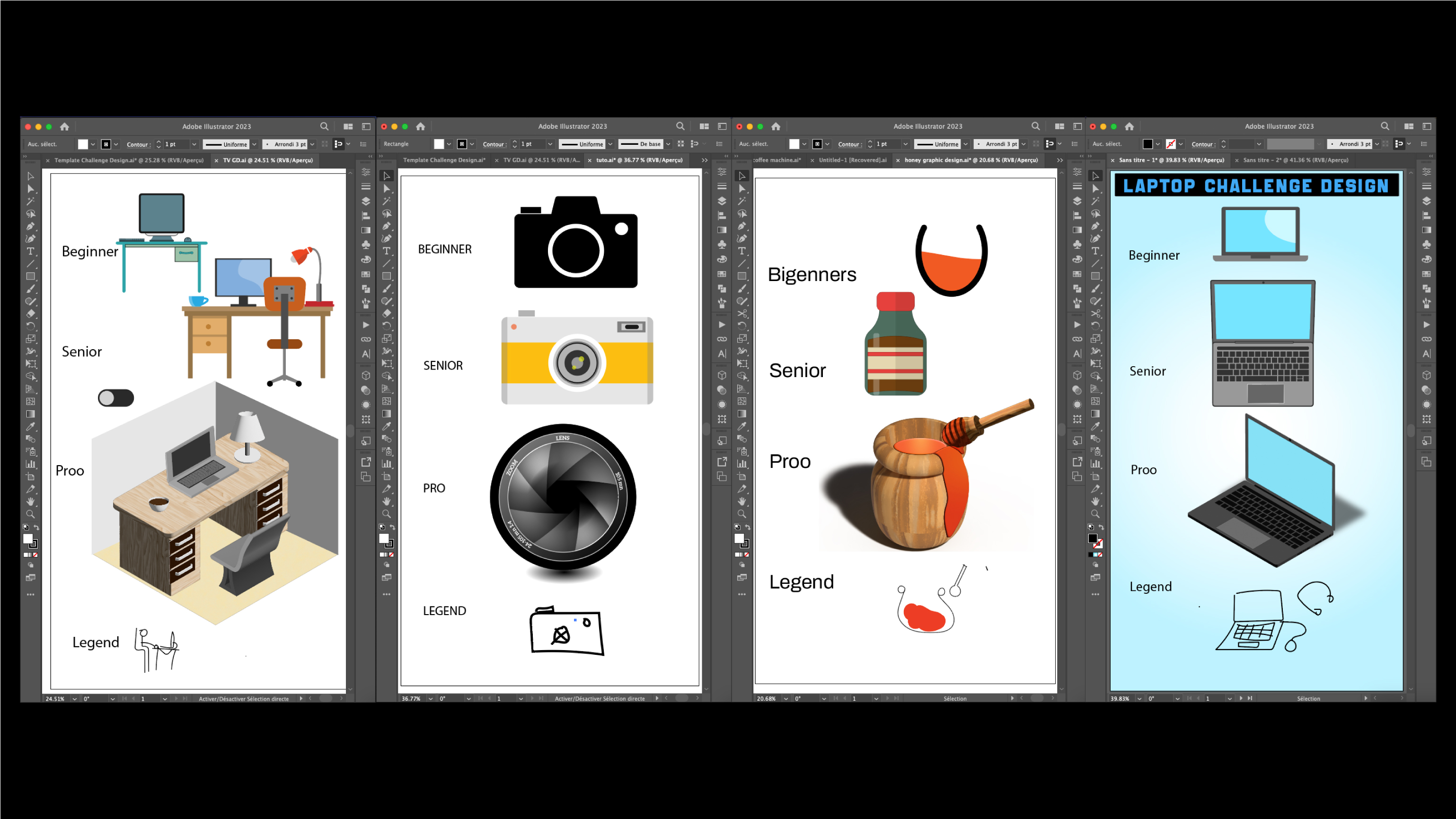
Task: Click Contour label in tuto.ai window
Action: tap(494, 144)
